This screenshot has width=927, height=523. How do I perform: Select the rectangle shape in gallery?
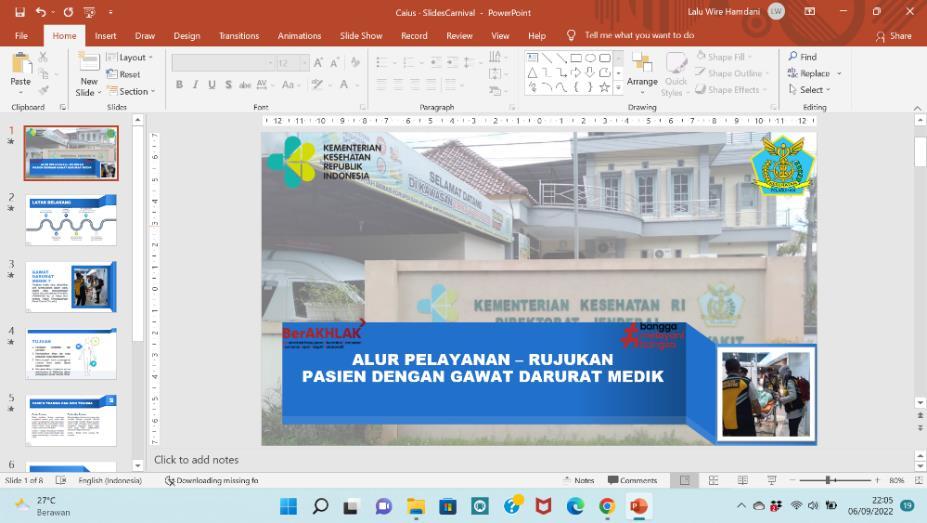tap(576, 58)
